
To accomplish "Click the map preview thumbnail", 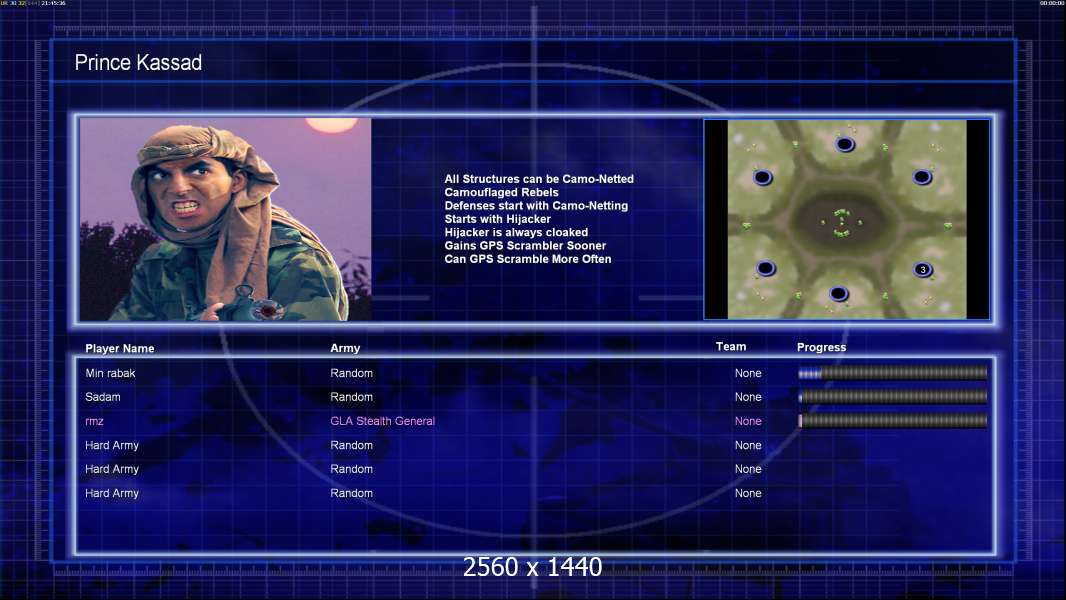I will click(x=846, y=219).
